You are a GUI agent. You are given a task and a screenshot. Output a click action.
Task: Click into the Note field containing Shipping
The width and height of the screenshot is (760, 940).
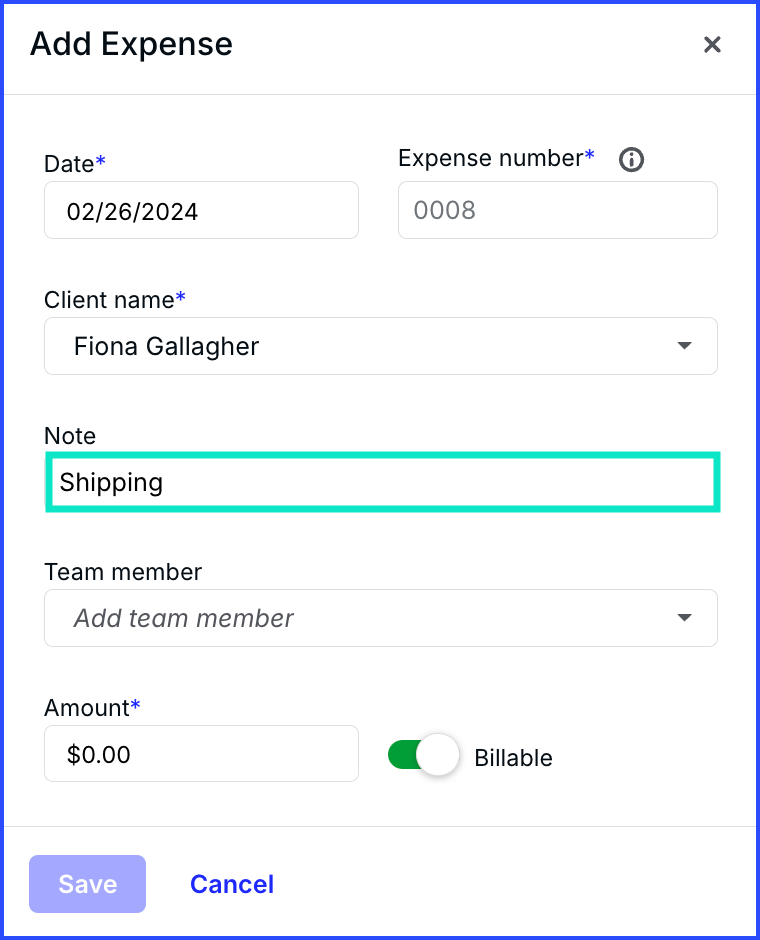[x=382, y=483]
